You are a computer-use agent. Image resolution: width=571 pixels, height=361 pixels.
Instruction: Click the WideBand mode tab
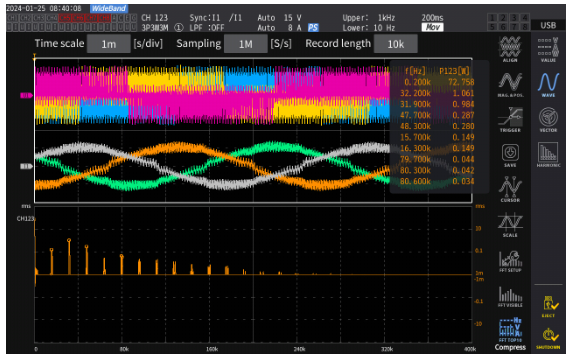[x=109, y=8]
